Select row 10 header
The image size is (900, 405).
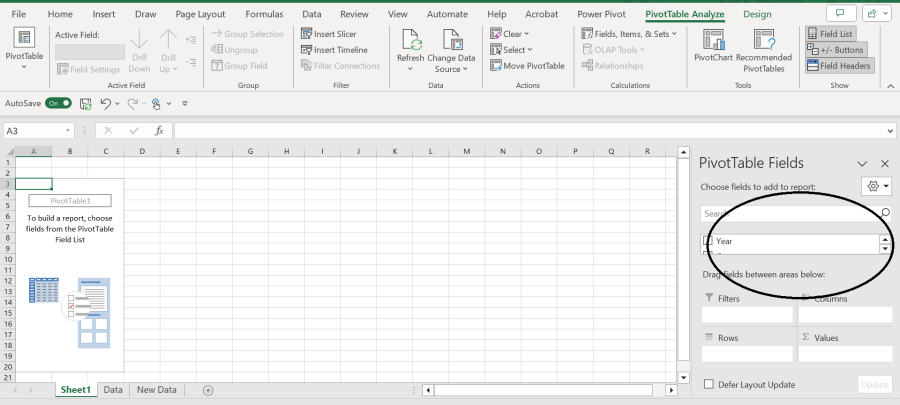pyautogui.click(x=8, y=259)
